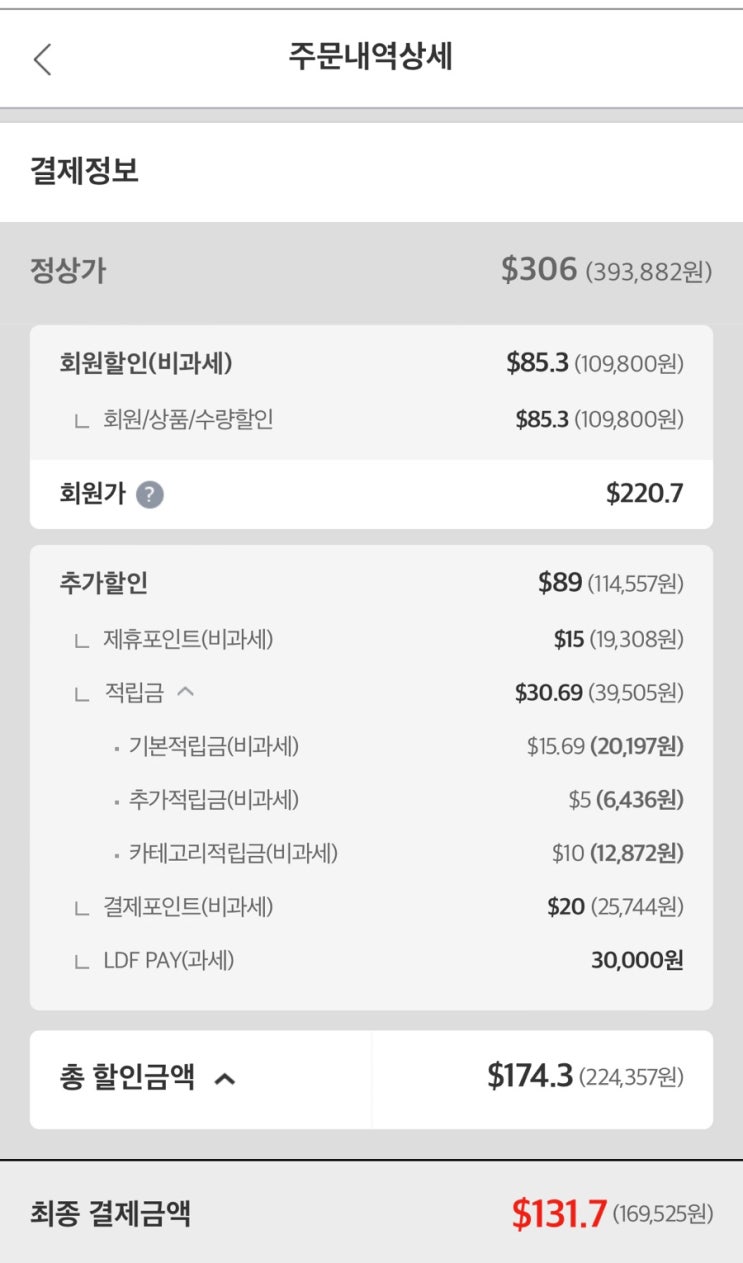Collapse the 총 할인금액 section chevron

point(225,1079)
